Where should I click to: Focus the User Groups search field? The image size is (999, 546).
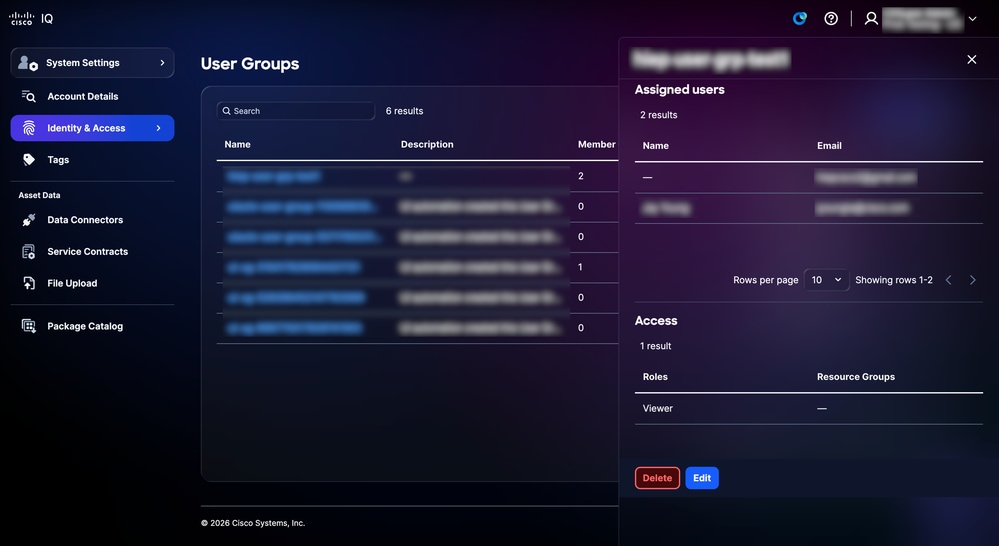pos(296,111)
